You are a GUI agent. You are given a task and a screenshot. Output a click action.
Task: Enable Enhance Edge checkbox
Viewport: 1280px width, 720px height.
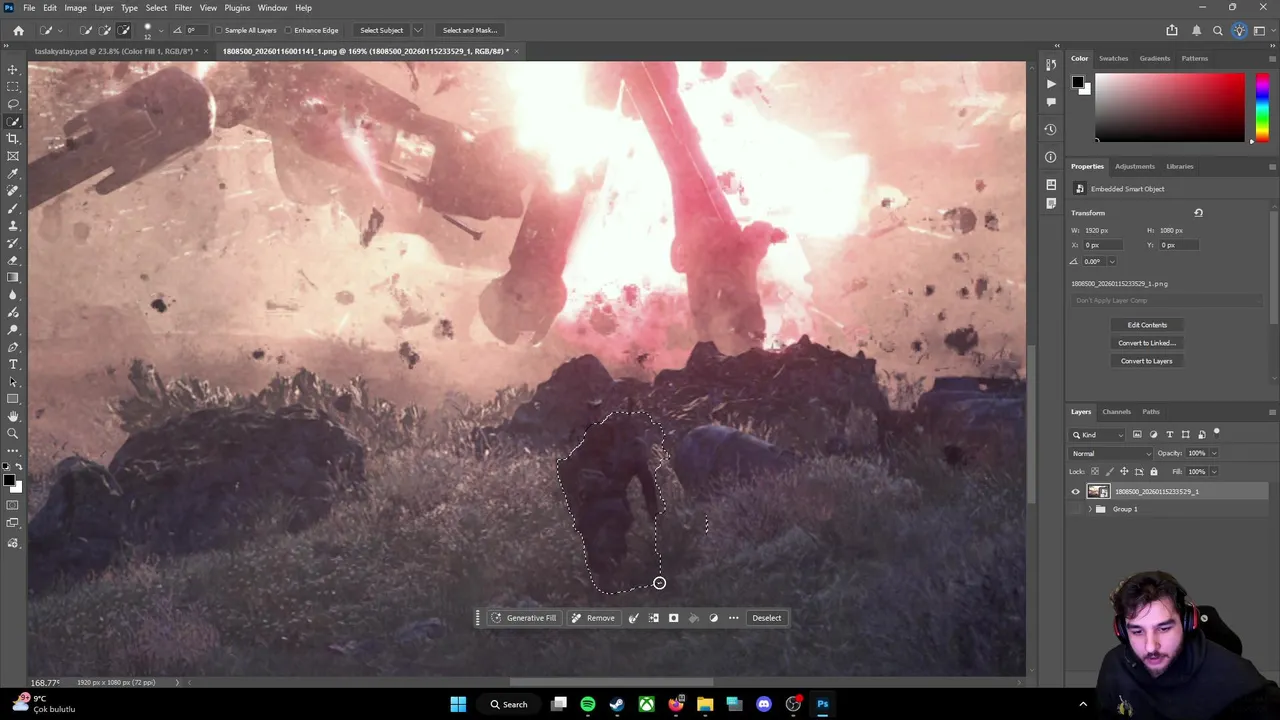(x=289, y=30)
